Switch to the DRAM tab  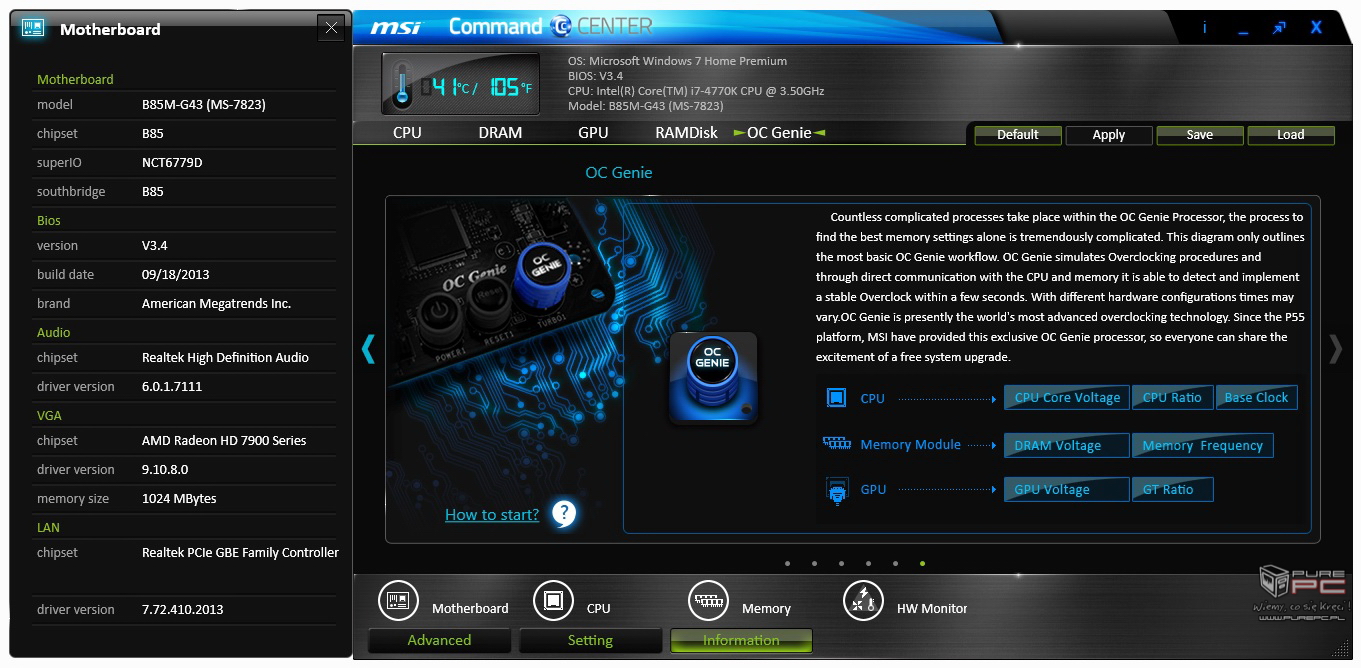point(500,133)
